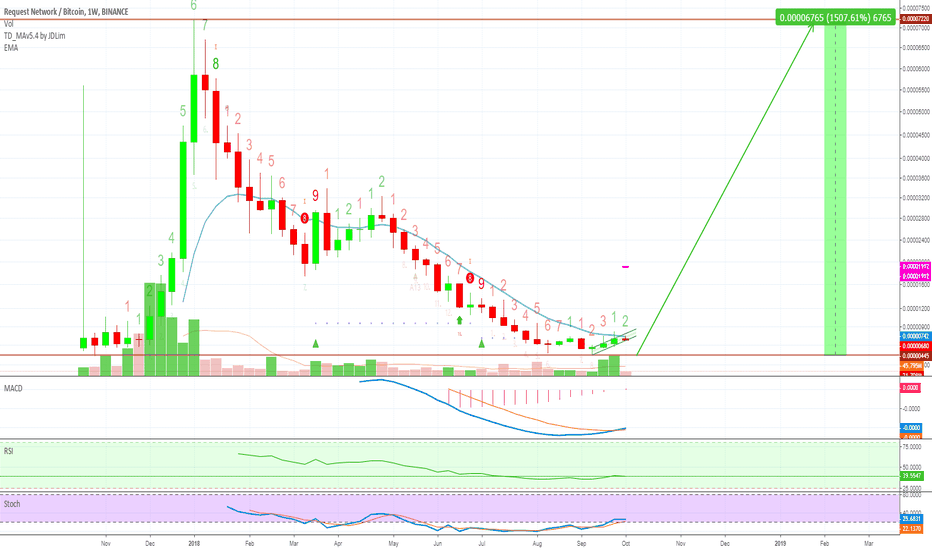Click the green 39.5547 RSI value label
The image size is (932, 550).
912,476
